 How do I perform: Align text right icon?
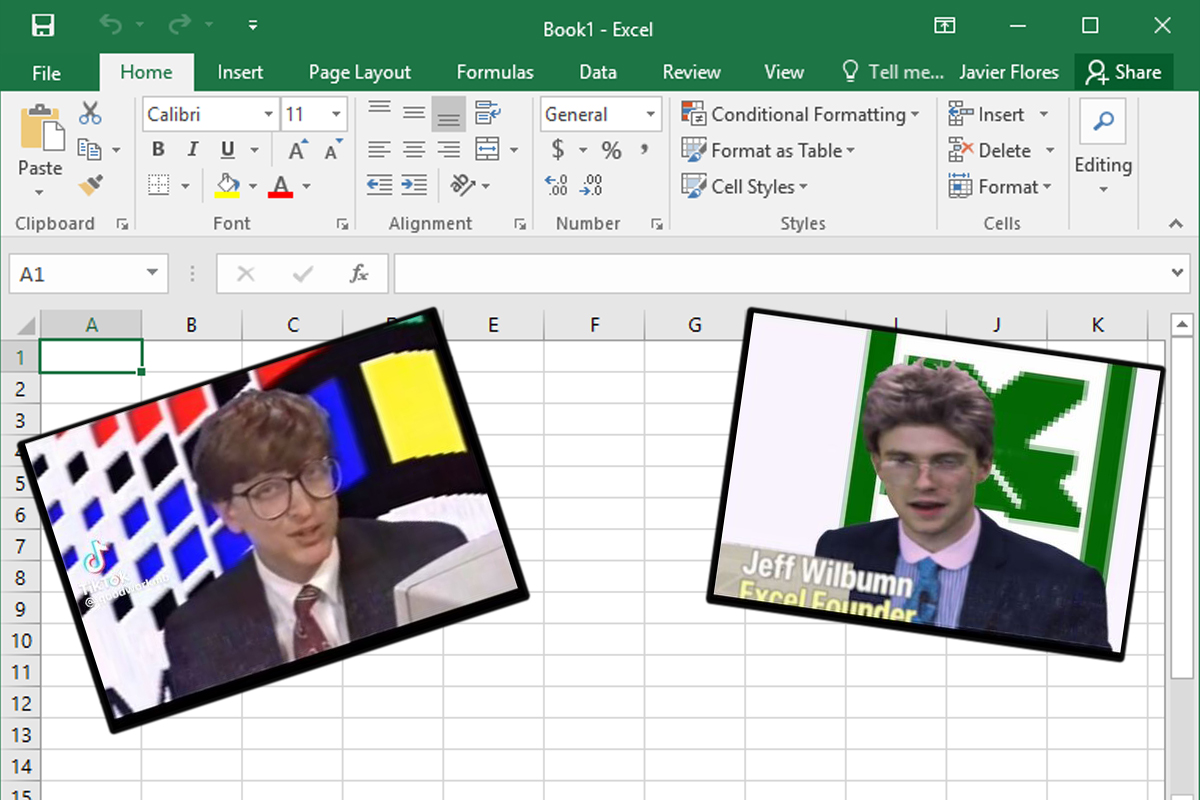pos(449,150)
